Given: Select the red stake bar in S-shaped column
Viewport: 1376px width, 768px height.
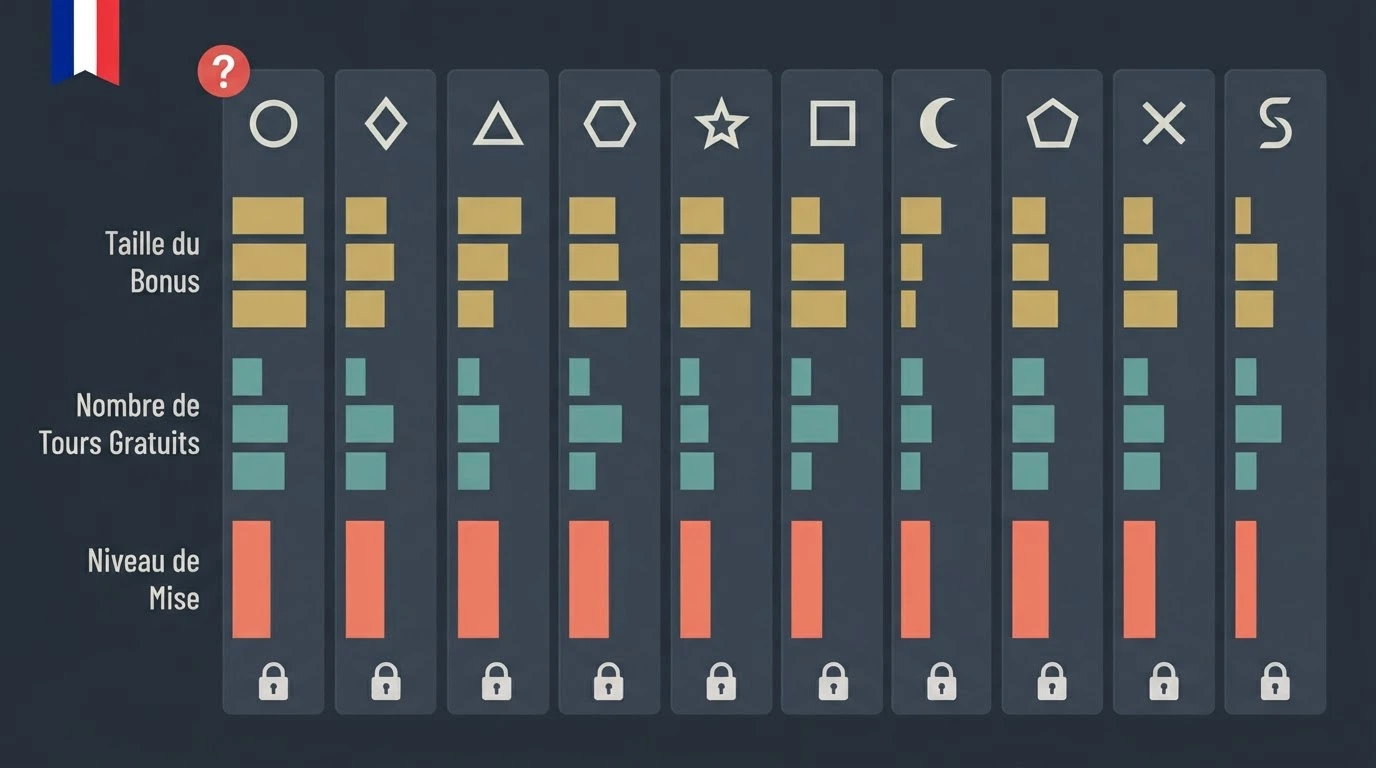Looking at the screenshot, I should [x=1246, y=579].
